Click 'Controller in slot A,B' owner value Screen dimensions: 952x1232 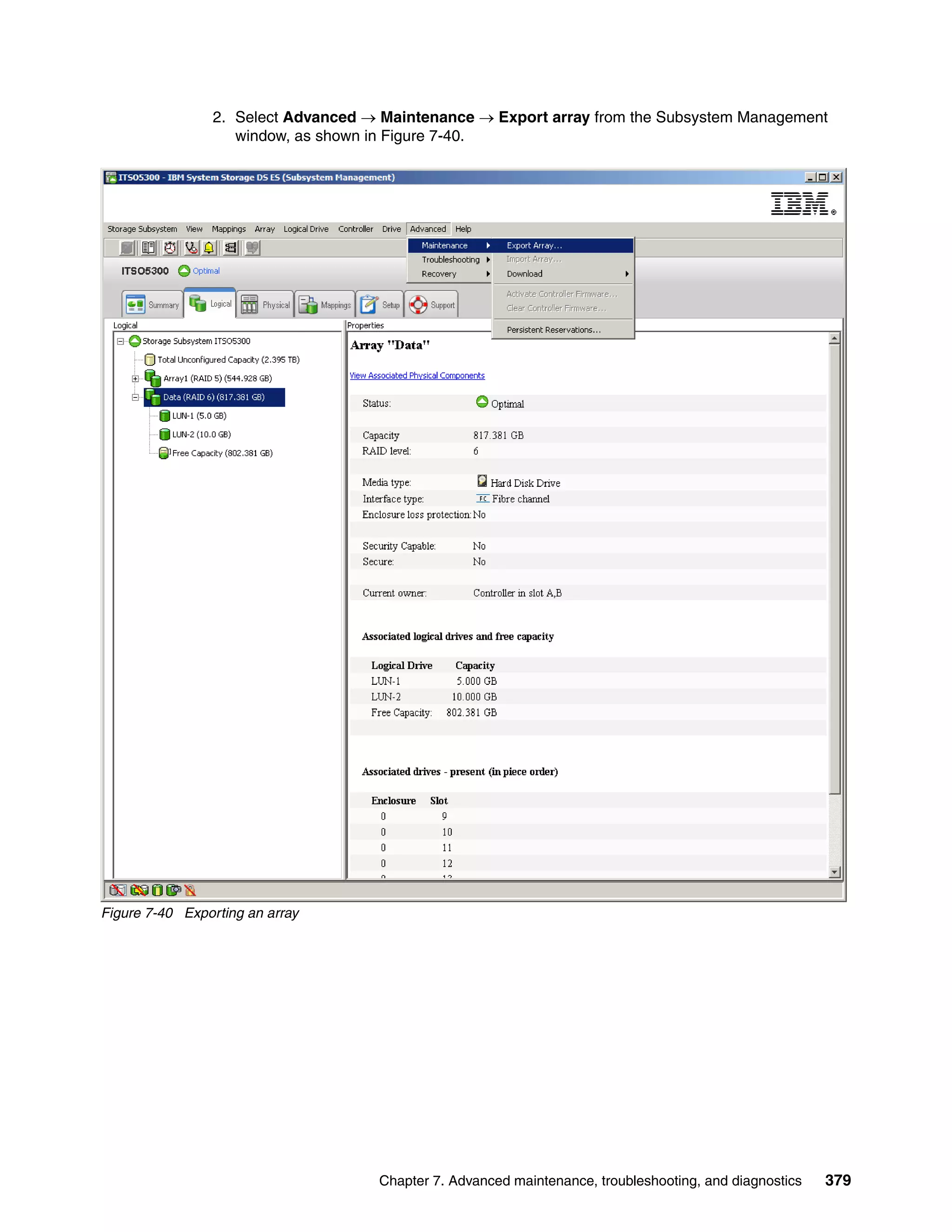[517, 593]
